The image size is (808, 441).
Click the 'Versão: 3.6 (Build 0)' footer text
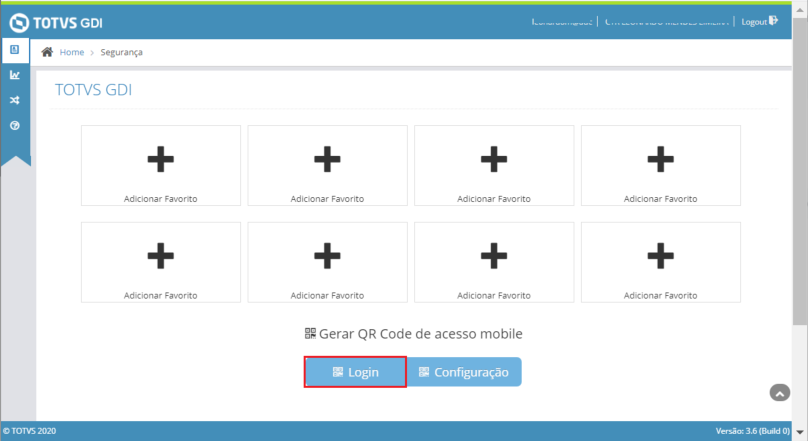coord(752,431)
